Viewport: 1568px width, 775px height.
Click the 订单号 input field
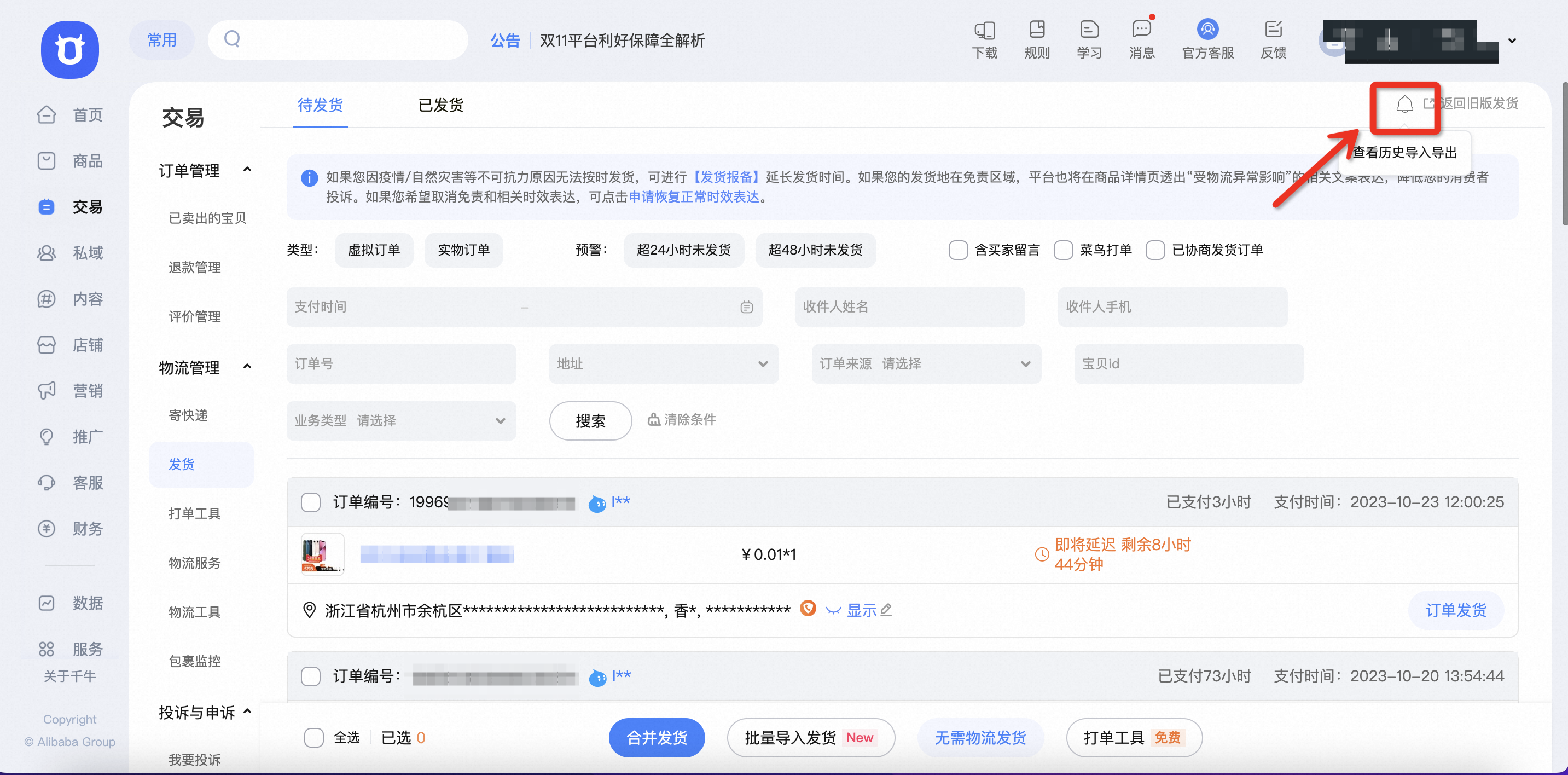(x=401, y=364)
